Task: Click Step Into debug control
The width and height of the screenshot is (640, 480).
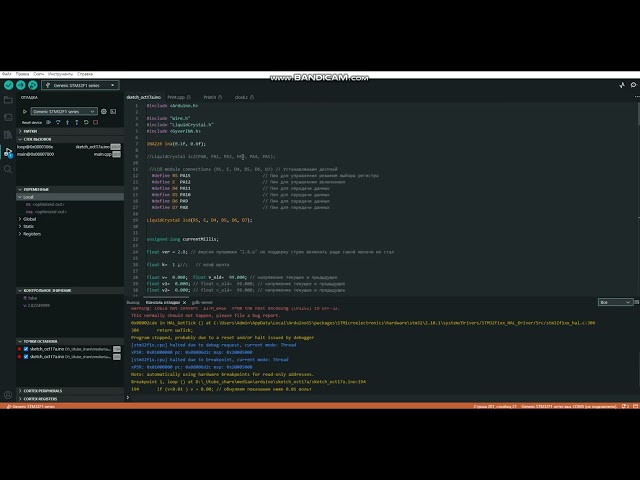Action: [67, 122]
